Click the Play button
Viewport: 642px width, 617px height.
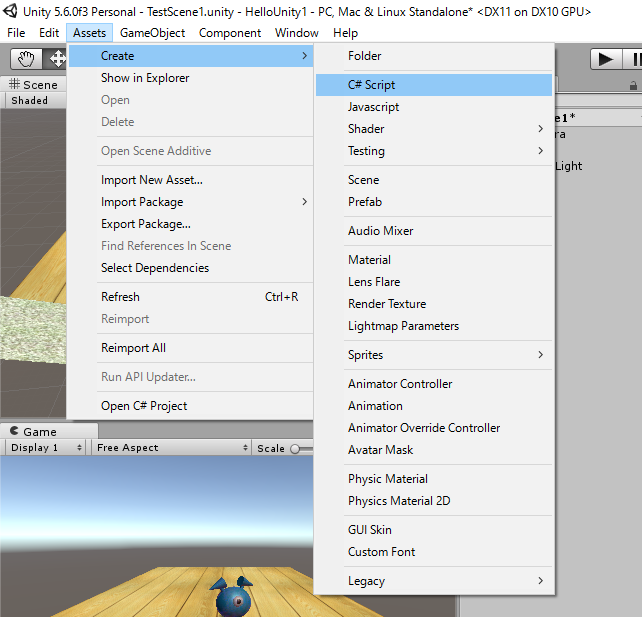(x=606, y=59)
